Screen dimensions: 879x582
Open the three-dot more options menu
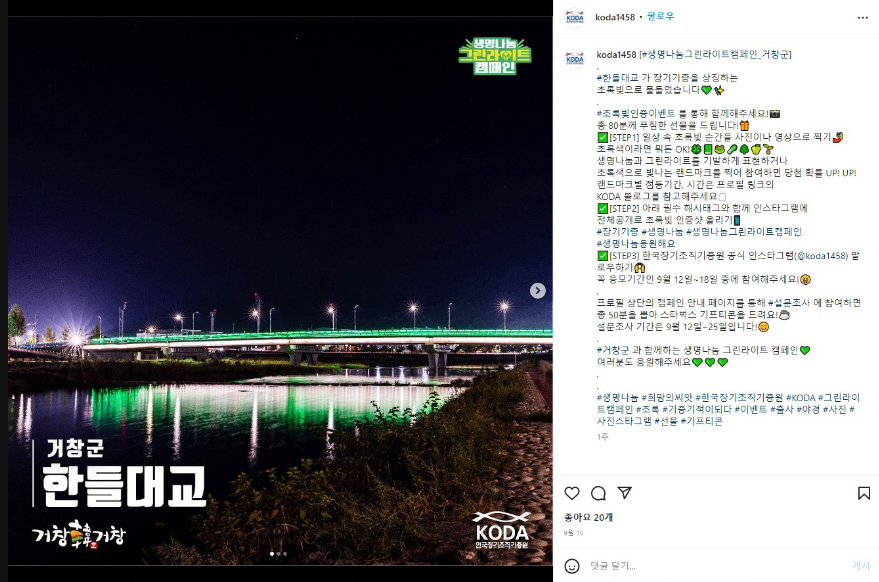(863, 17)
